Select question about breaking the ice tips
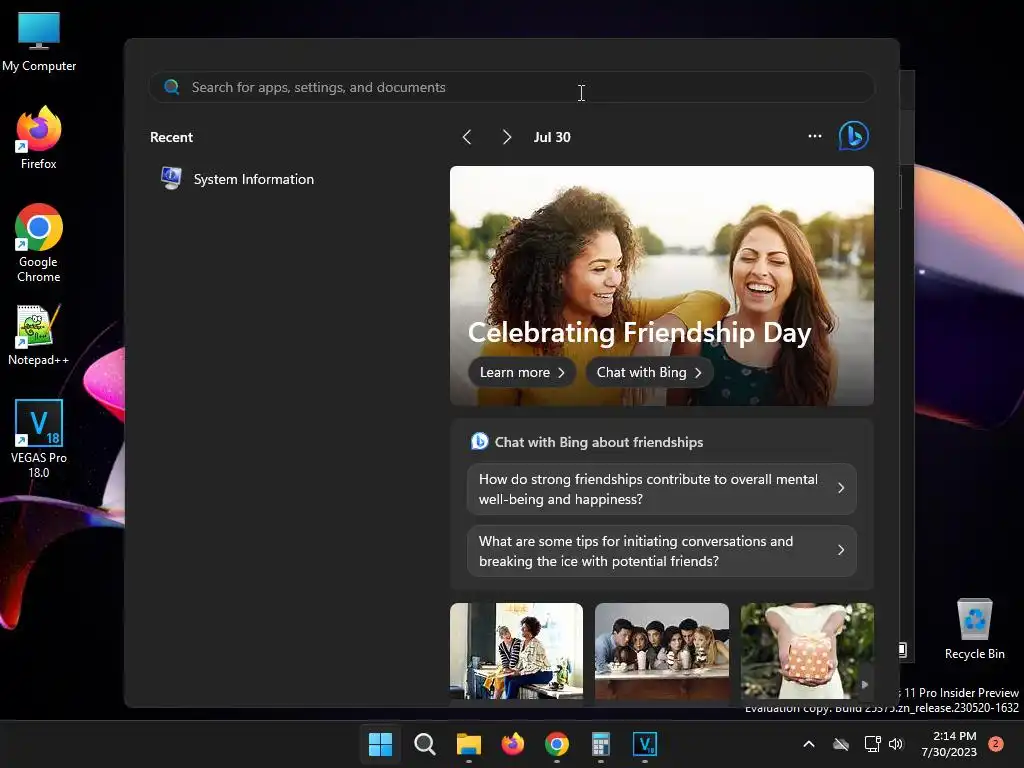Screen dimensions: 1024x768 coord(662,551)
